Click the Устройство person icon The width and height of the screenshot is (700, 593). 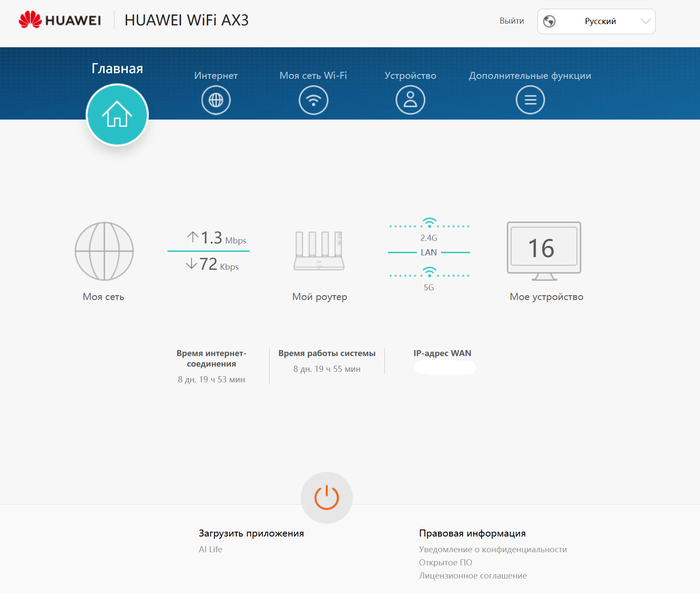point(410,99)
